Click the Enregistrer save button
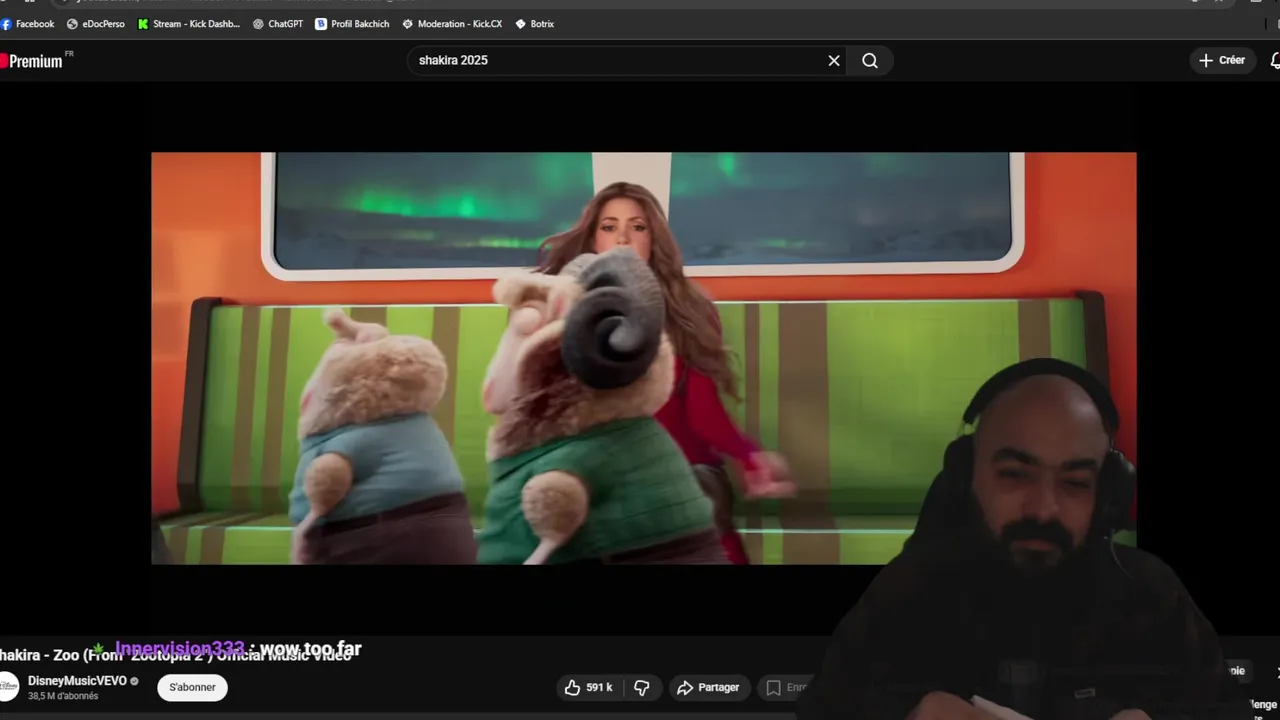The image size is (1280, 720). coord(787,687)
